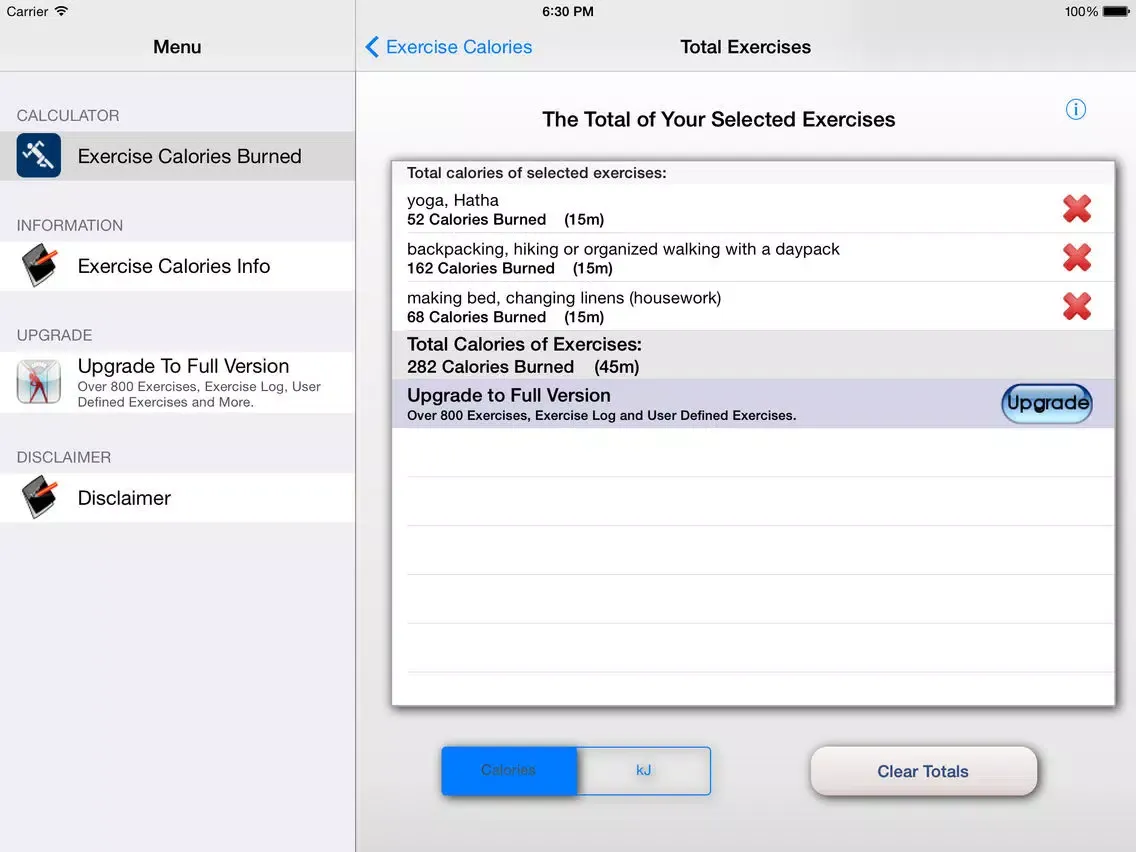Select Exercise Calories Burned under Calculator
Screen dimensions: 1136x852
point(190,156)
